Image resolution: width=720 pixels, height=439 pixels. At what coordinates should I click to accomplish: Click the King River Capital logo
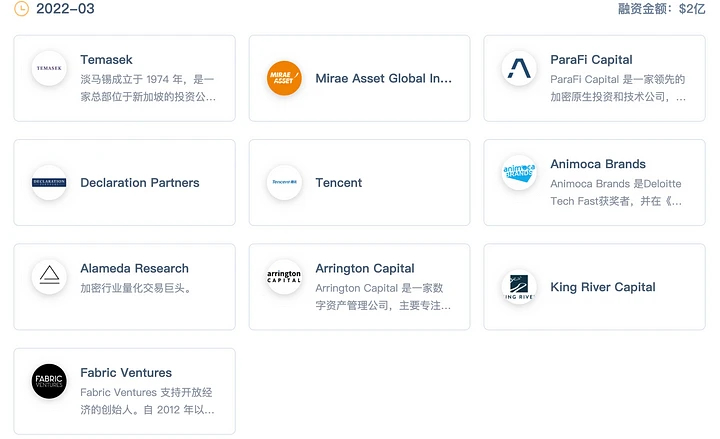(x=519, y=287)
